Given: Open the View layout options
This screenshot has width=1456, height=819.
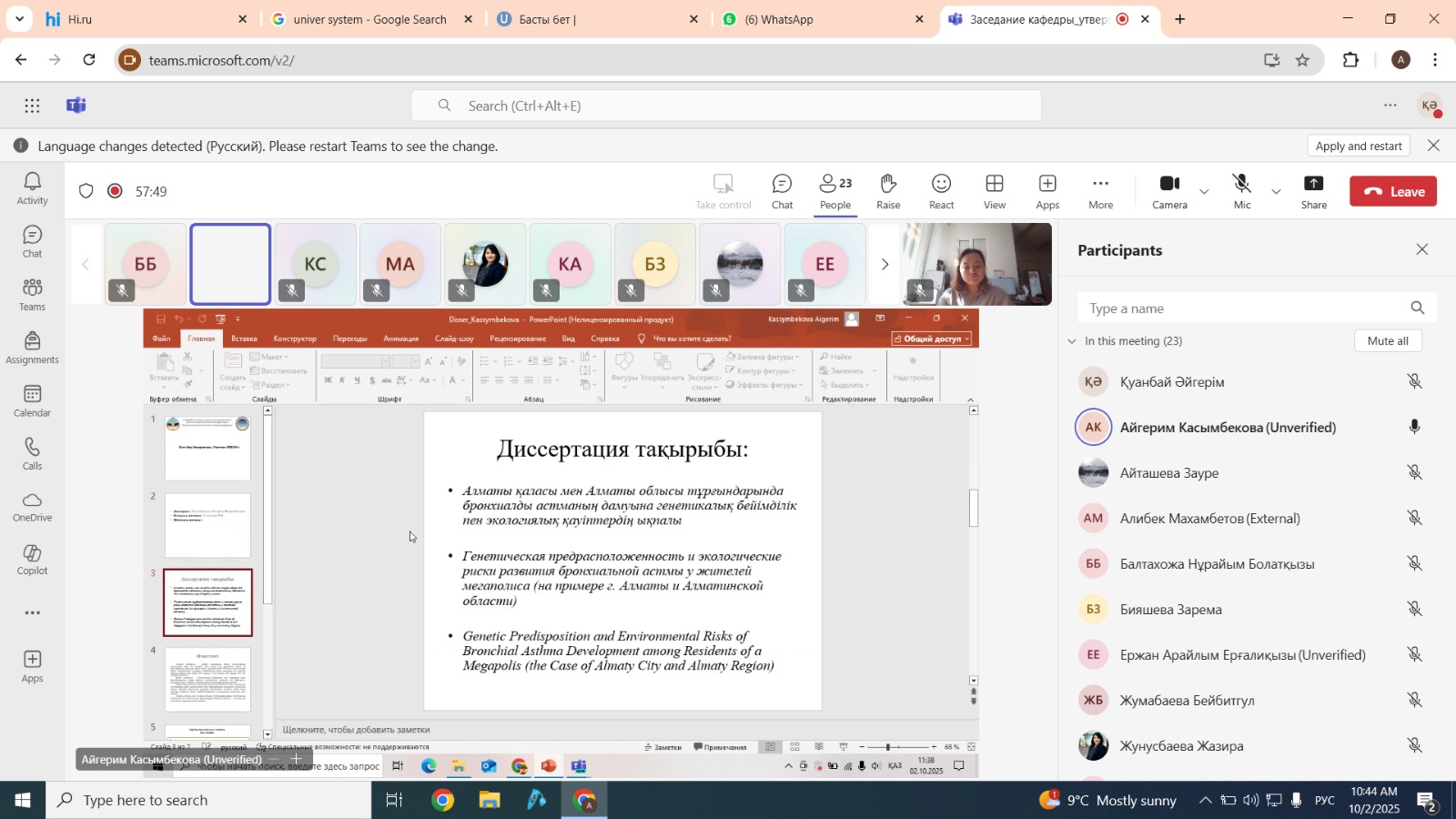Looking at the screenshot, I should (x=995, y=191).
